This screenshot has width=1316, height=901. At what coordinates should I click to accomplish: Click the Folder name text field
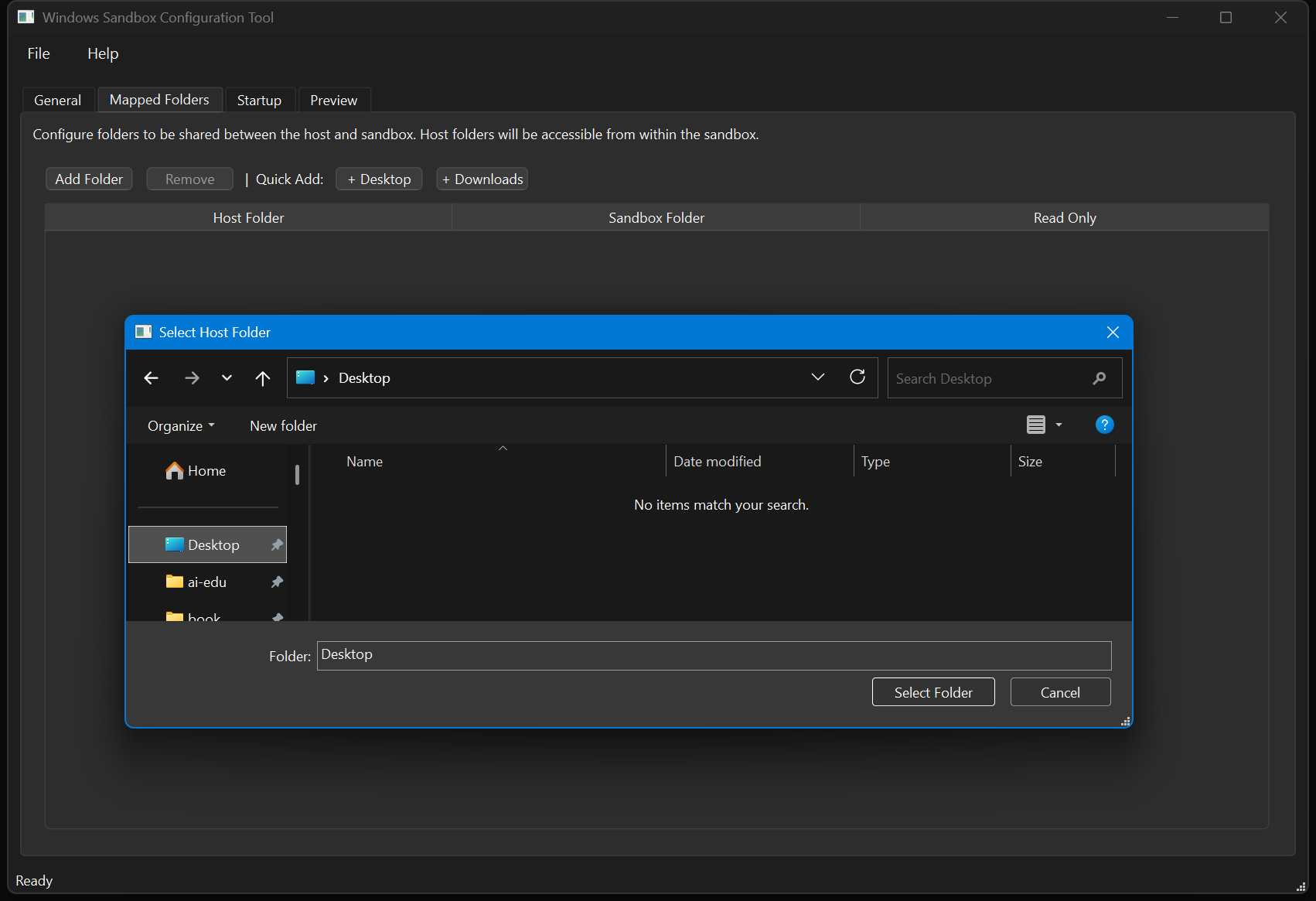714,655
